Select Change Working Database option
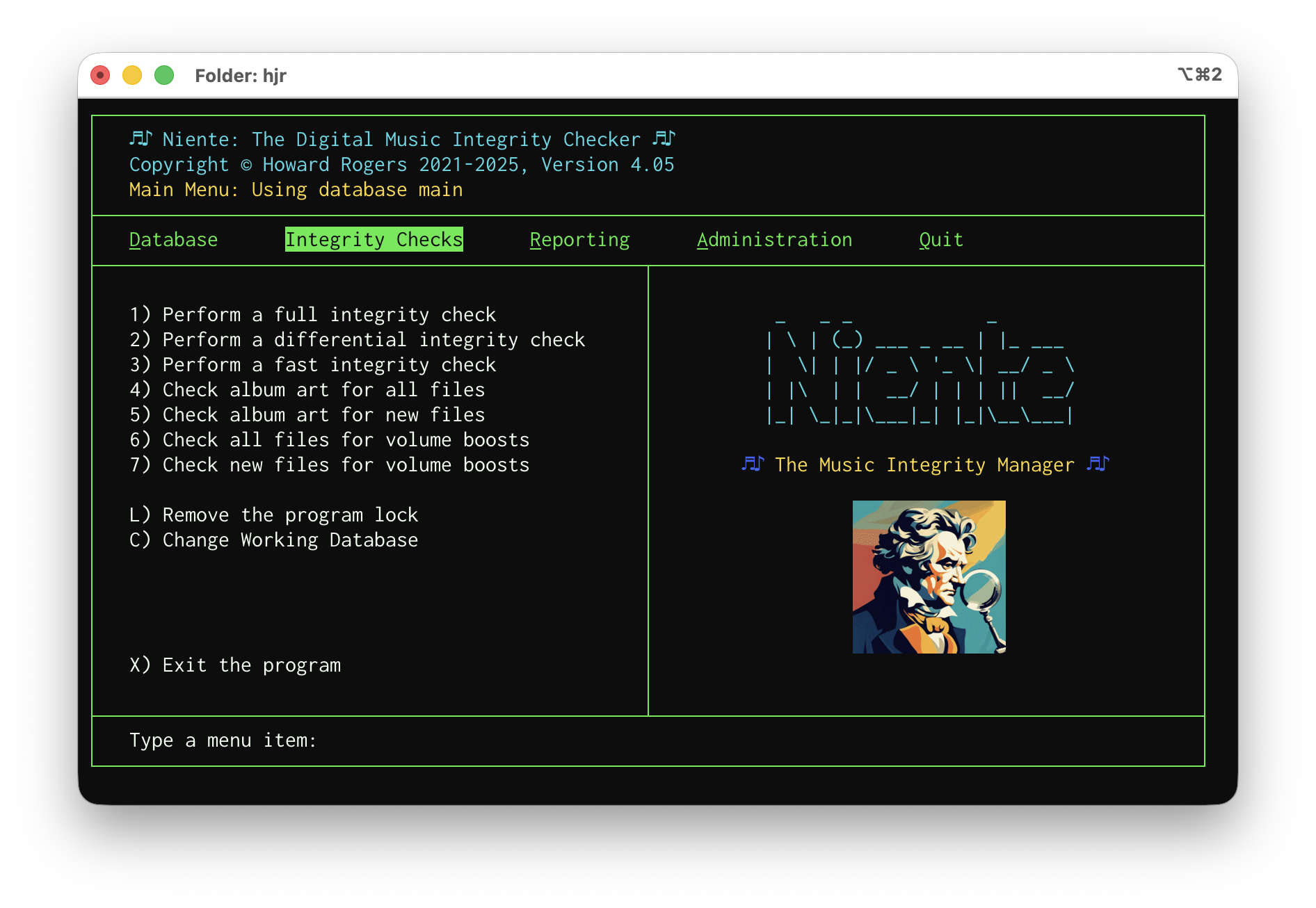 (273, 540)
